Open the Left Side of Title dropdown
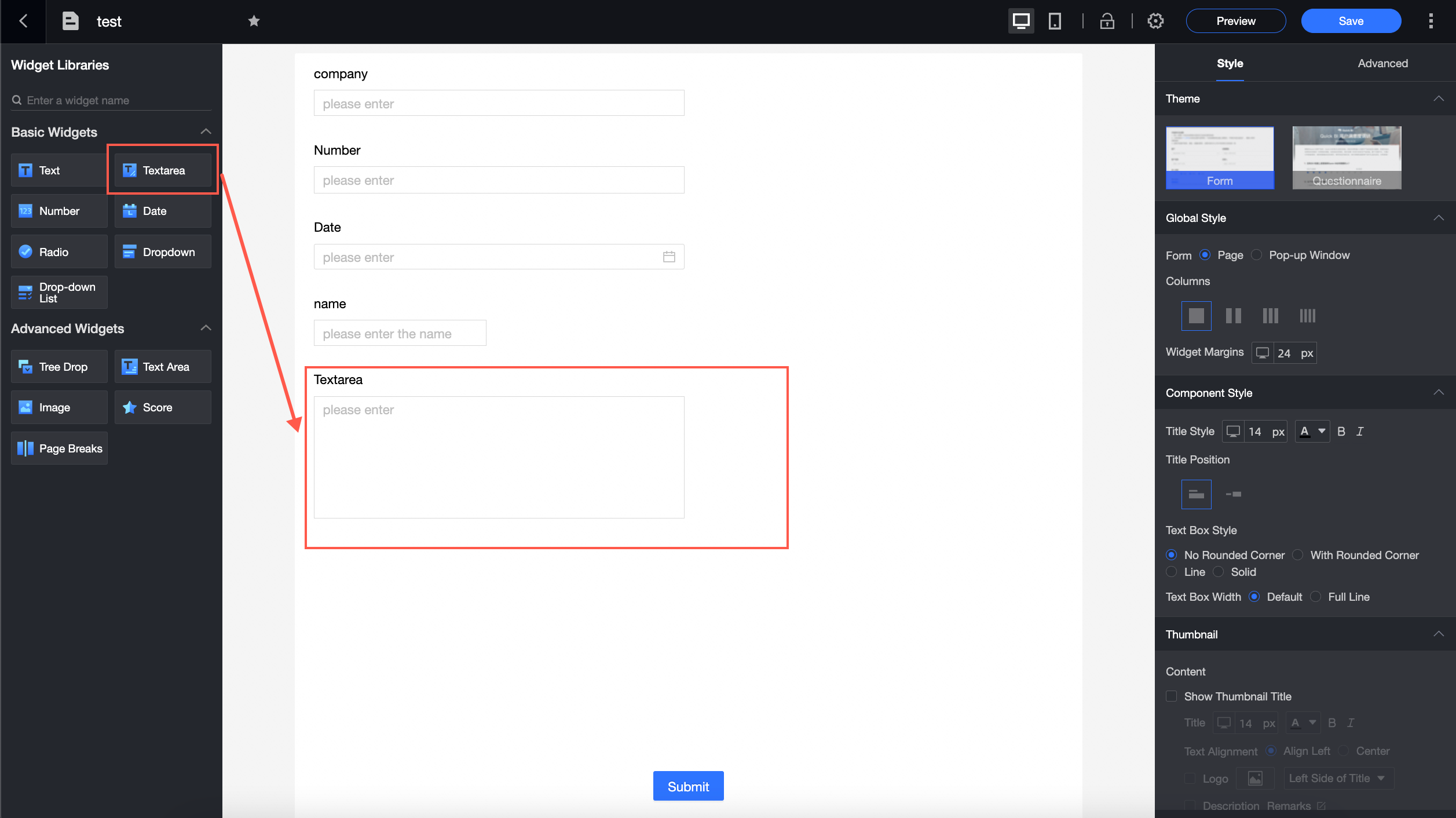Image resolution: width=1456 pixels, height=818 pixels. pos(1338,778)
